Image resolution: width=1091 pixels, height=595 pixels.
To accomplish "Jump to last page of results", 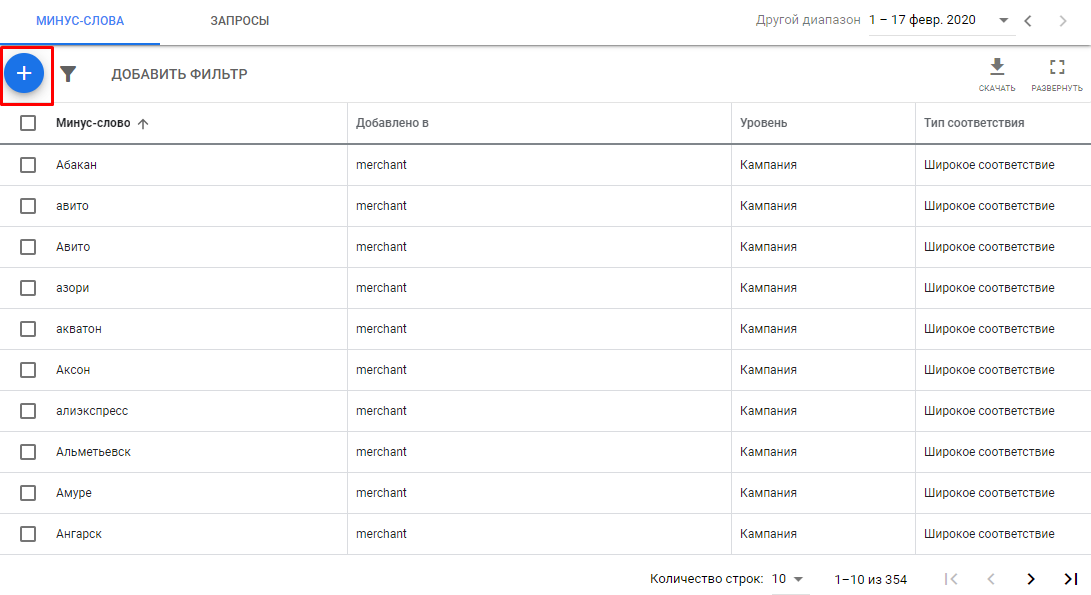I will coord(1070,579).
